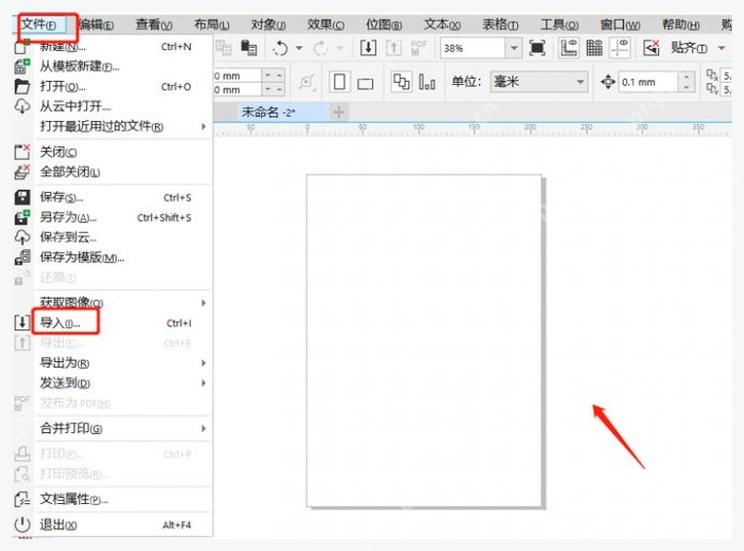Toggle the snap-off icon beside 贴齐
This screenshot has width=744, height=551.
pyautogui.click(x=651, y=47)
